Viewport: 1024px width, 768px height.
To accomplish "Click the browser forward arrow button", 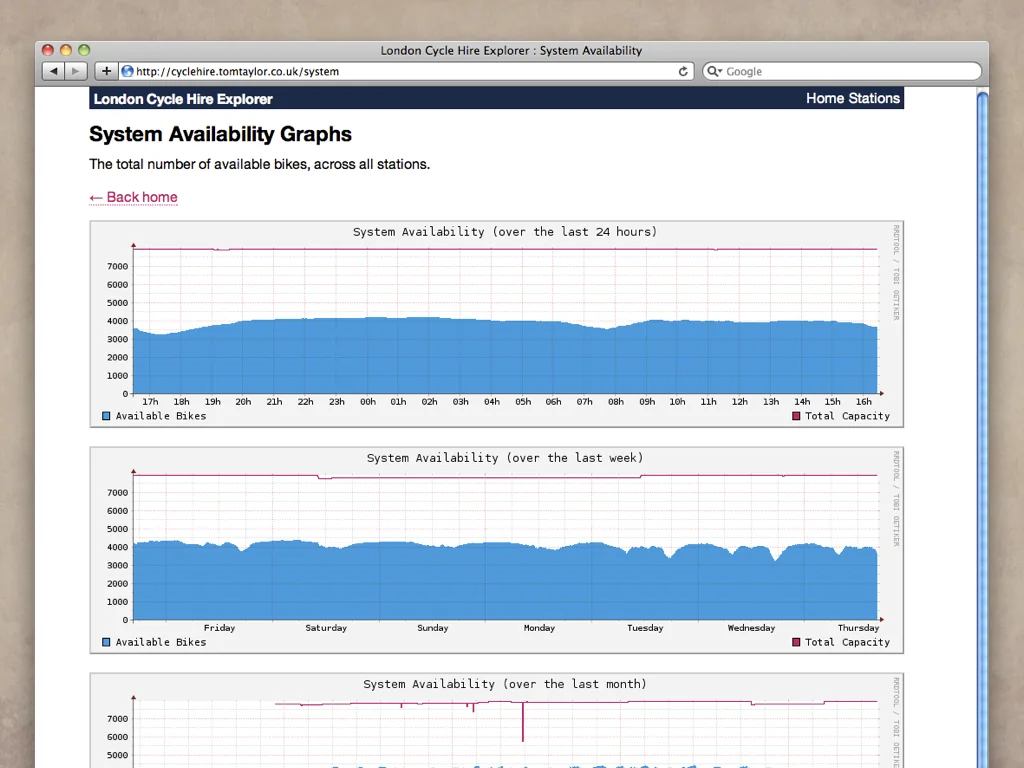I will click(76, 71).
